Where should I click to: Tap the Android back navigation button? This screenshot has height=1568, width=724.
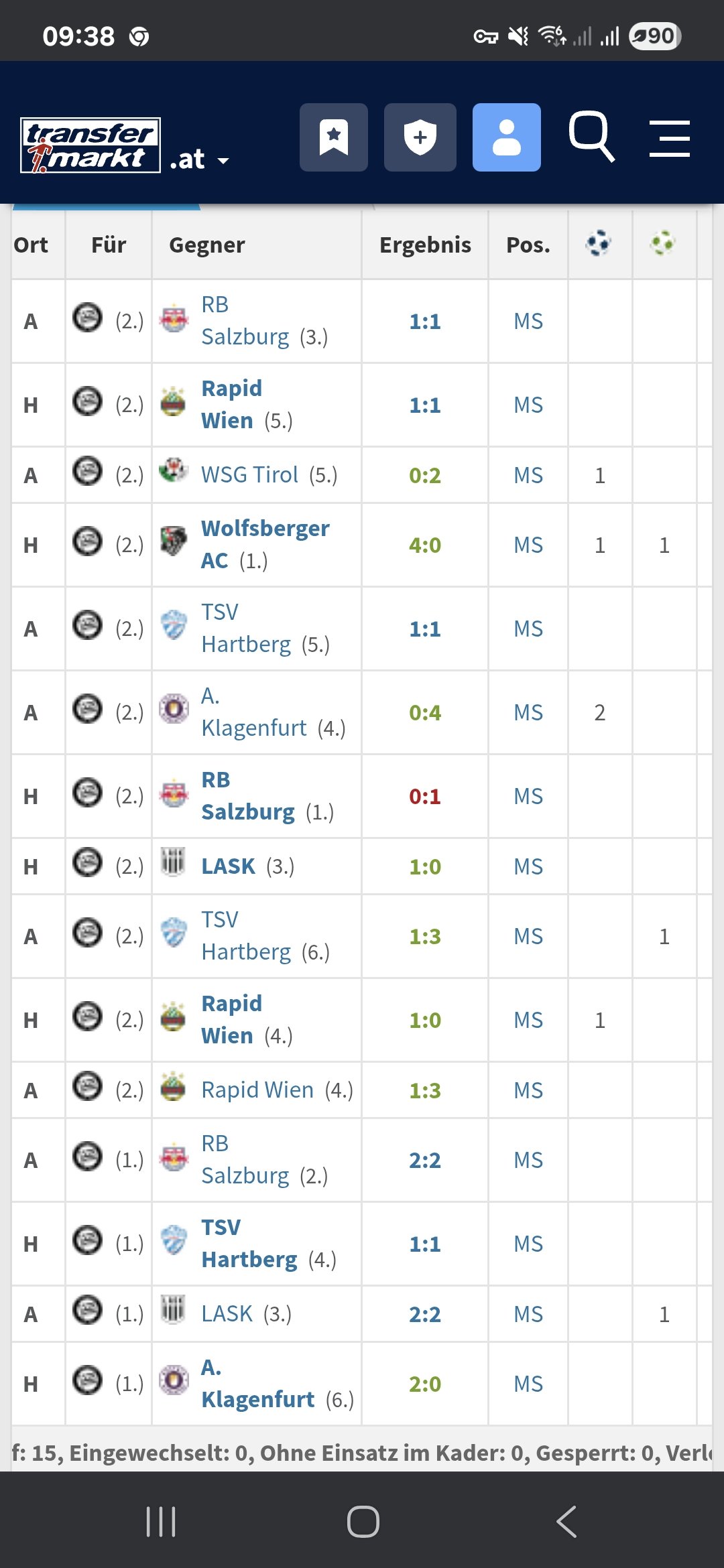[x=566, y=1521]
